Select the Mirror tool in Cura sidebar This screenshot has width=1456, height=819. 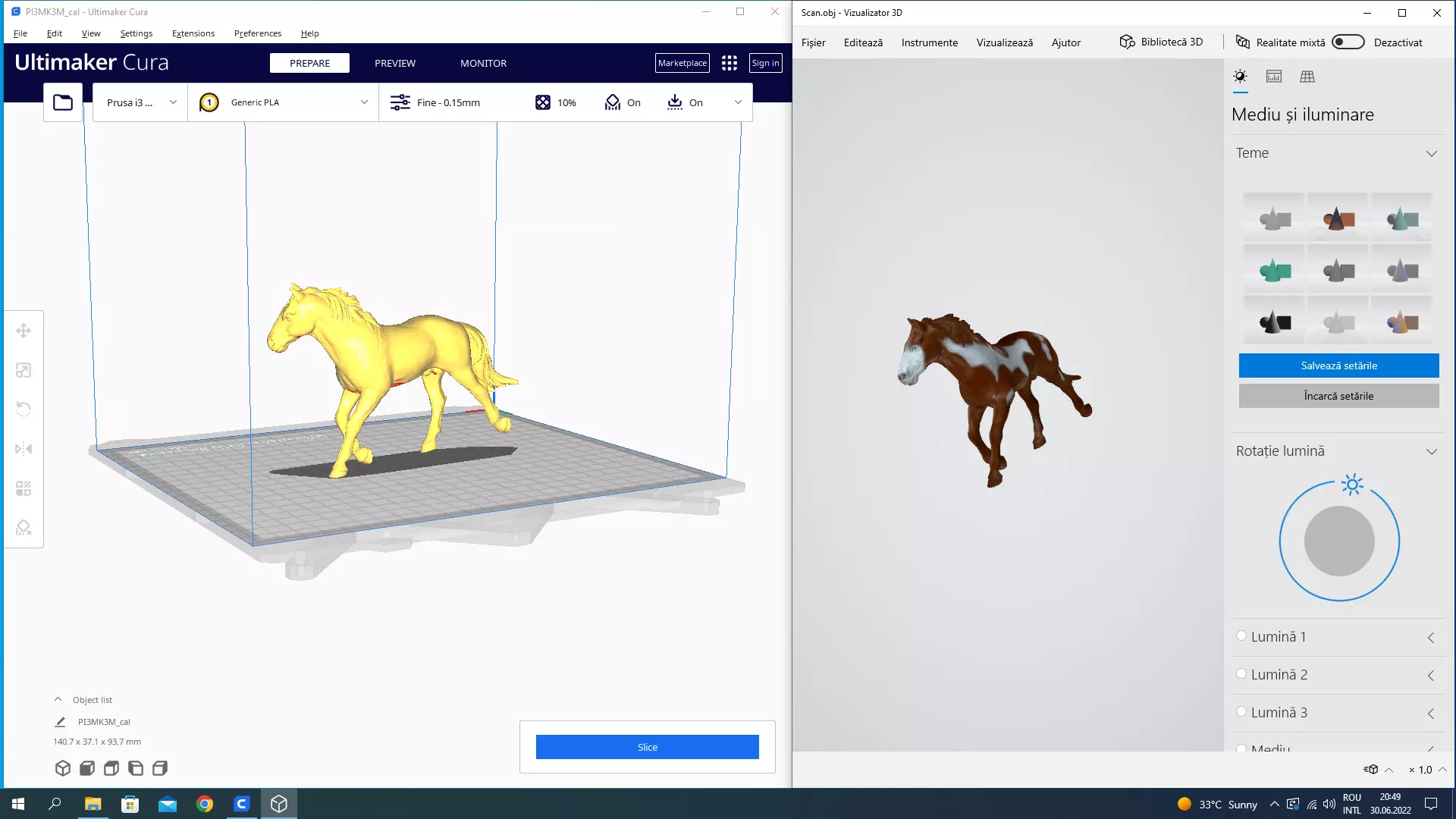click(x=24, y=449)
